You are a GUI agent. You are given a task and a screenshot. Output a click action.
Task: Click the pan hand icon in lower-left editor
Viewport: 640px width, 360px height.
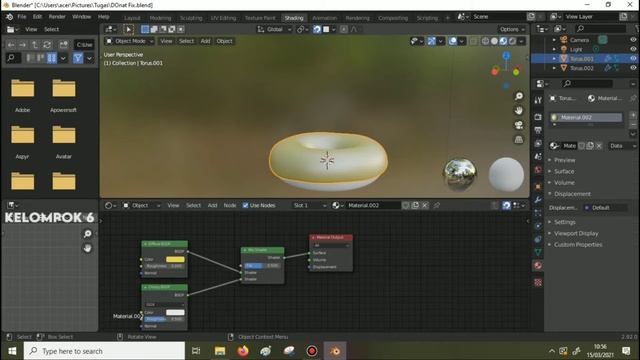pos(87,248)
